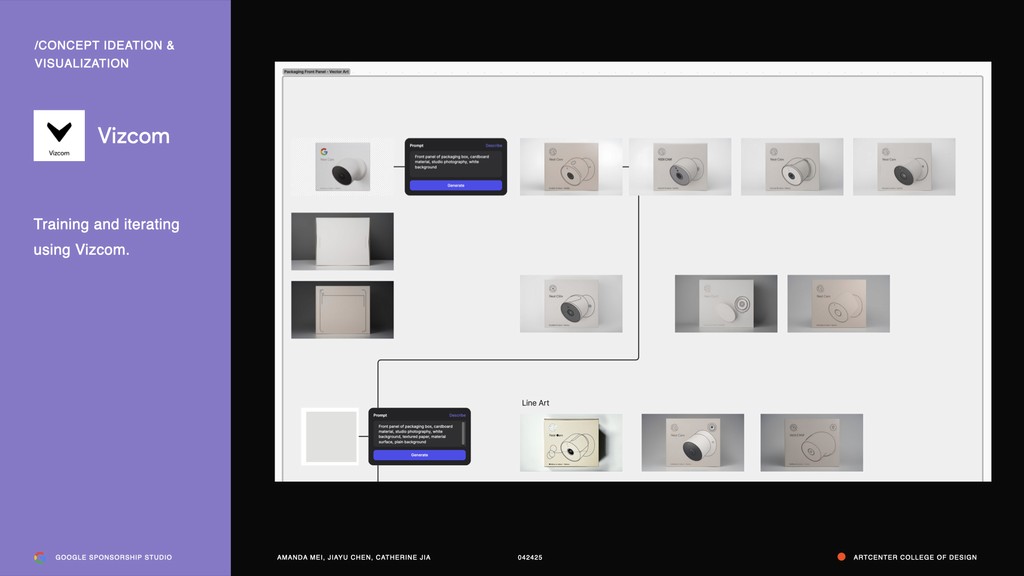
Task: Click the '/CONCEPT IDEATION & VISUALIZATION' heading
Action: point(104,54)
